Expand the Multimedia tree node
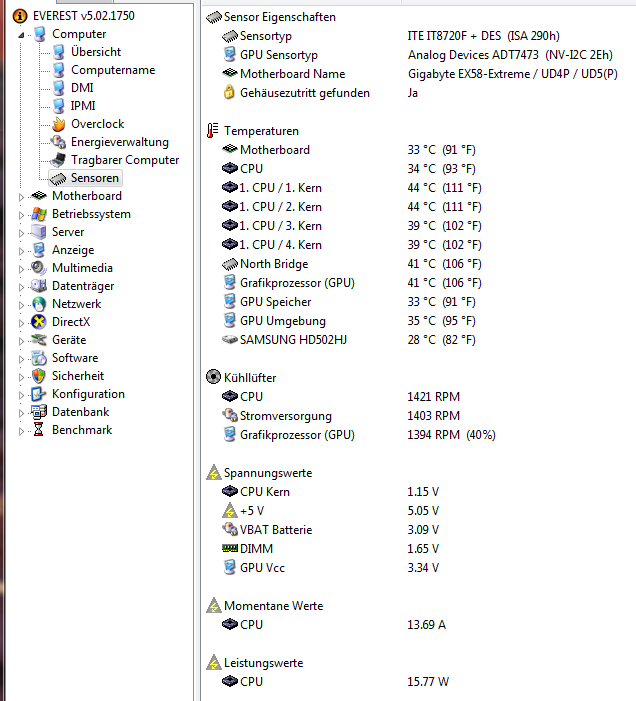This screenshot has width=636, height=701. (21, 269)
